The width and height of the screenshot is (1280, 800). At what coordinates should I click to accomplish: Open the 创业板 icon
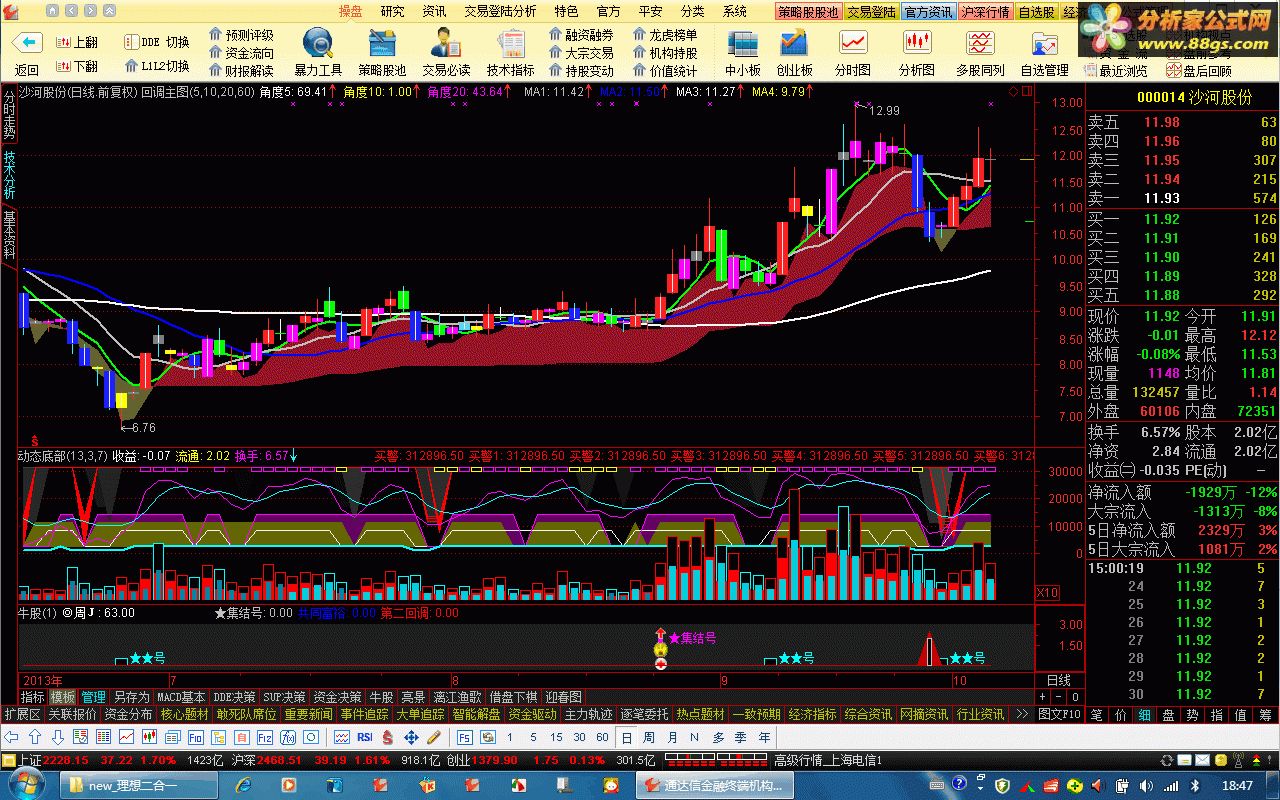tap(794, 43)
